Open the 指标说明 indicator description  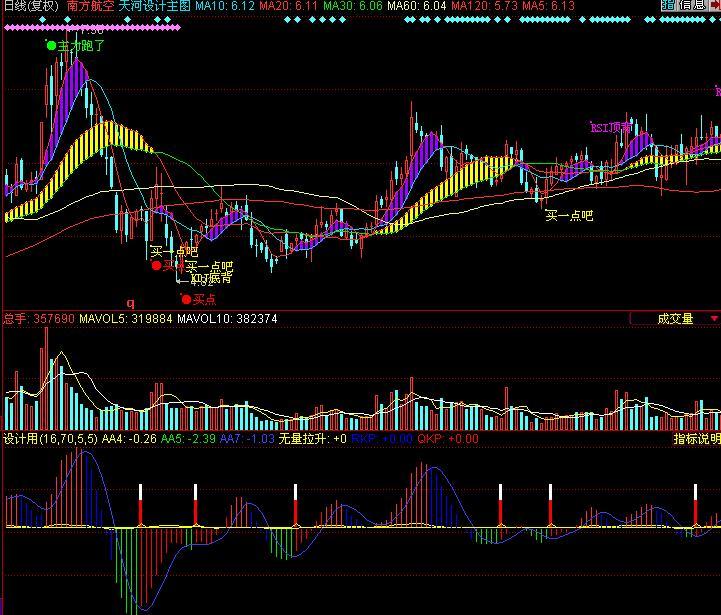pos(696,438)
